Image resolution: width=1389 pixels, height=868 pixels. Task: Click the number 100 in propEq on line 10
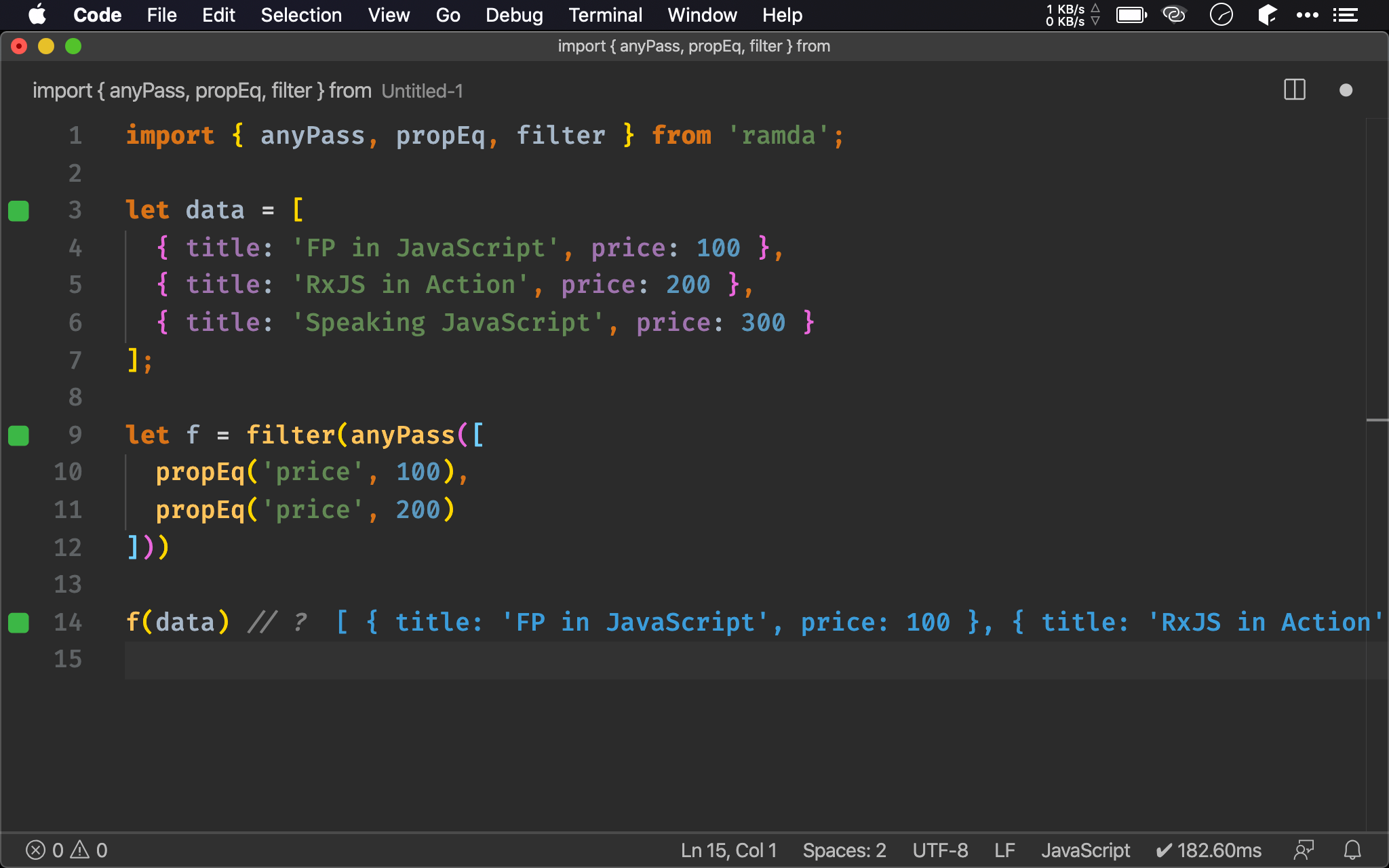pos(418,472)
